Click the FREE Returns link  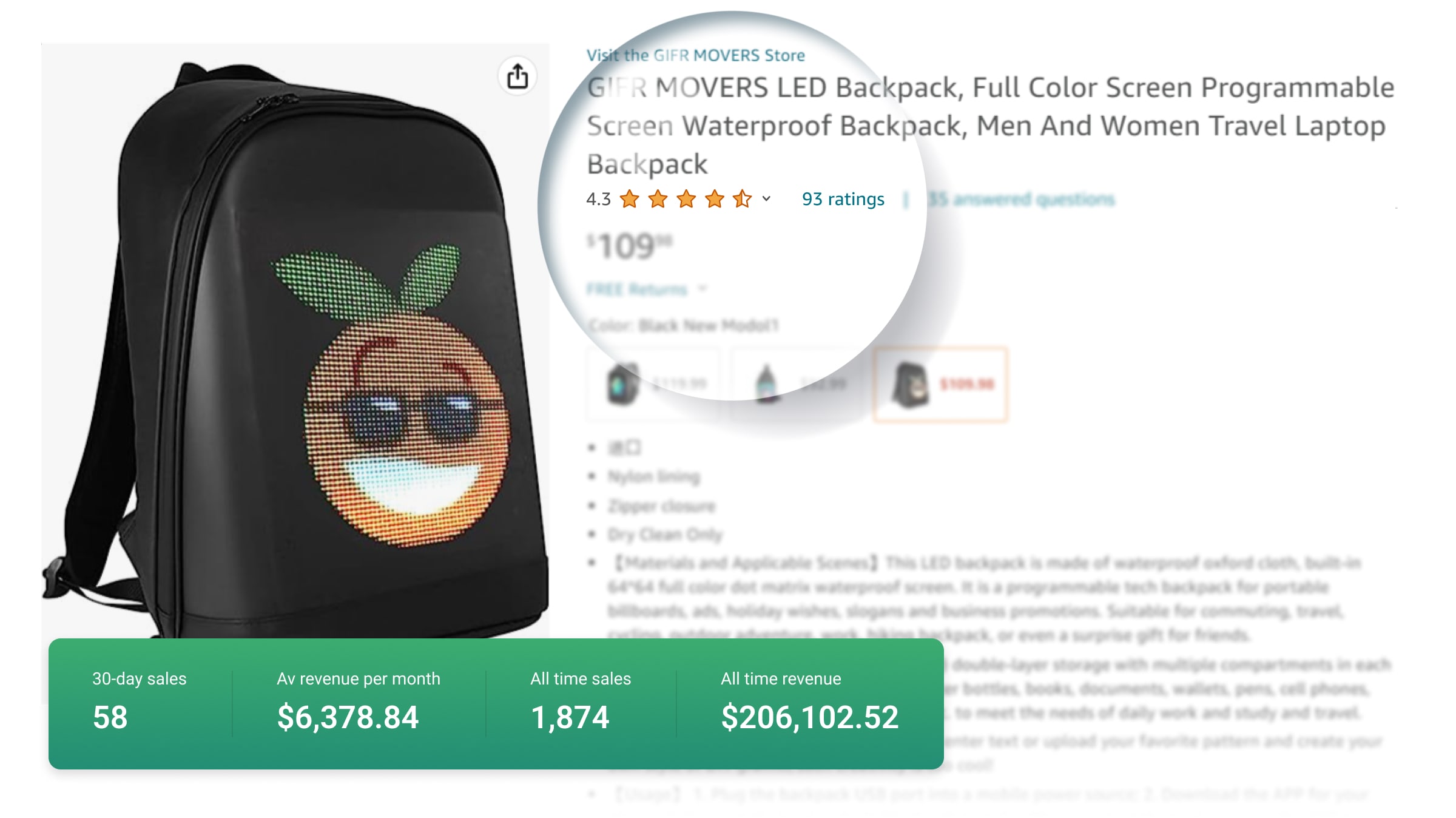tap(636, 289)
